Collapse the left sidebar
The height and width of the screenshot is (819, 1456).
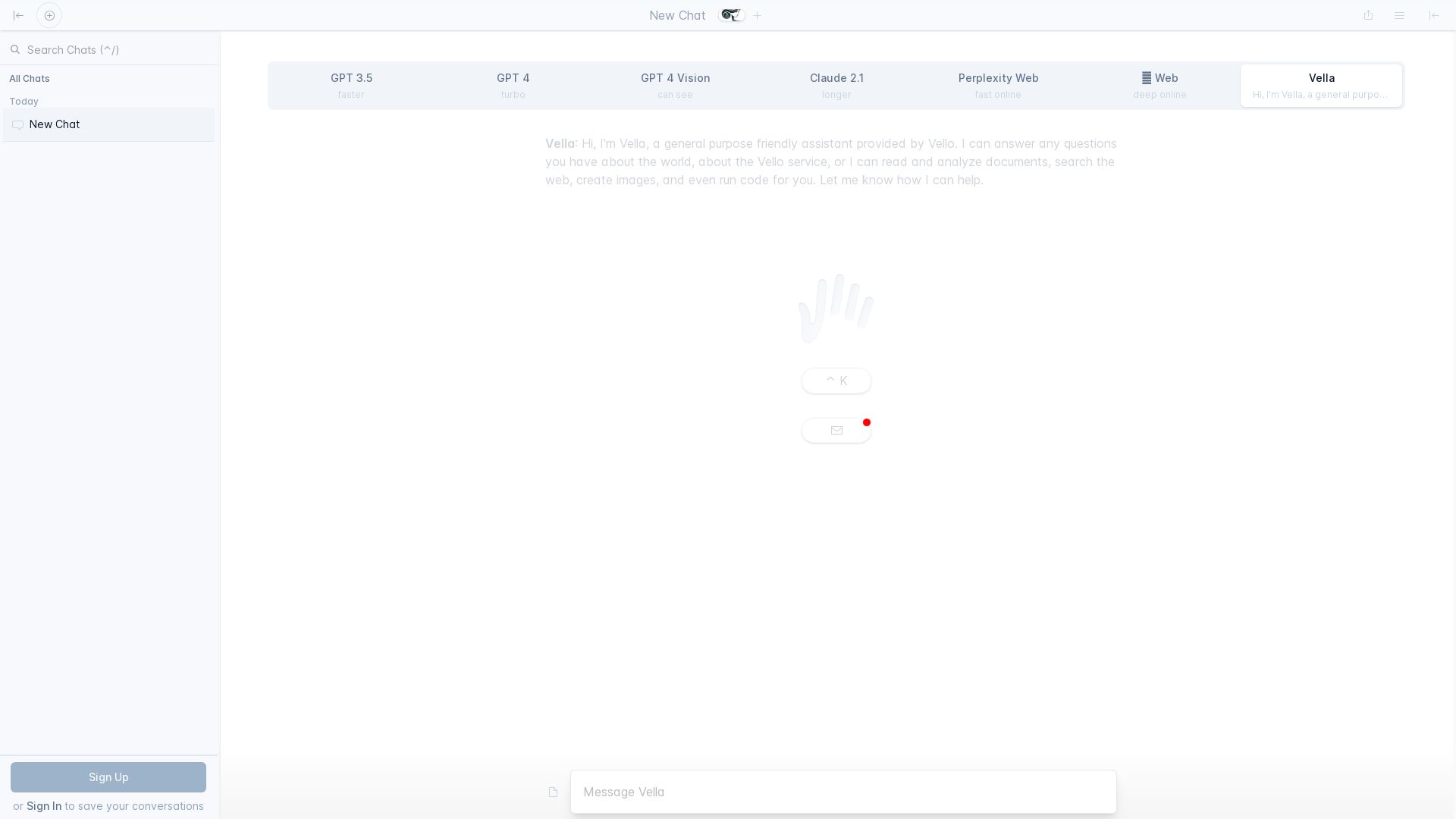[x=18, y=15]
